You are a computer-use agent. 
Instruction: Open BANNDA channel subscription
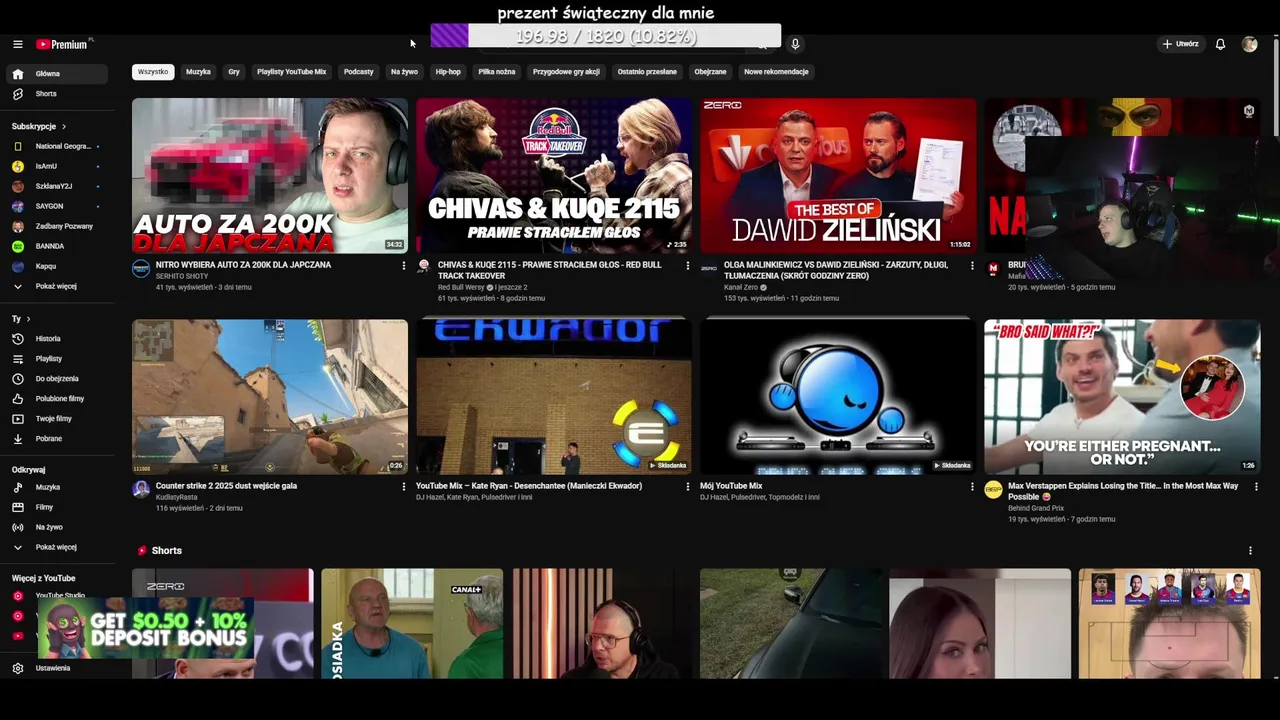tap(55, 246)
